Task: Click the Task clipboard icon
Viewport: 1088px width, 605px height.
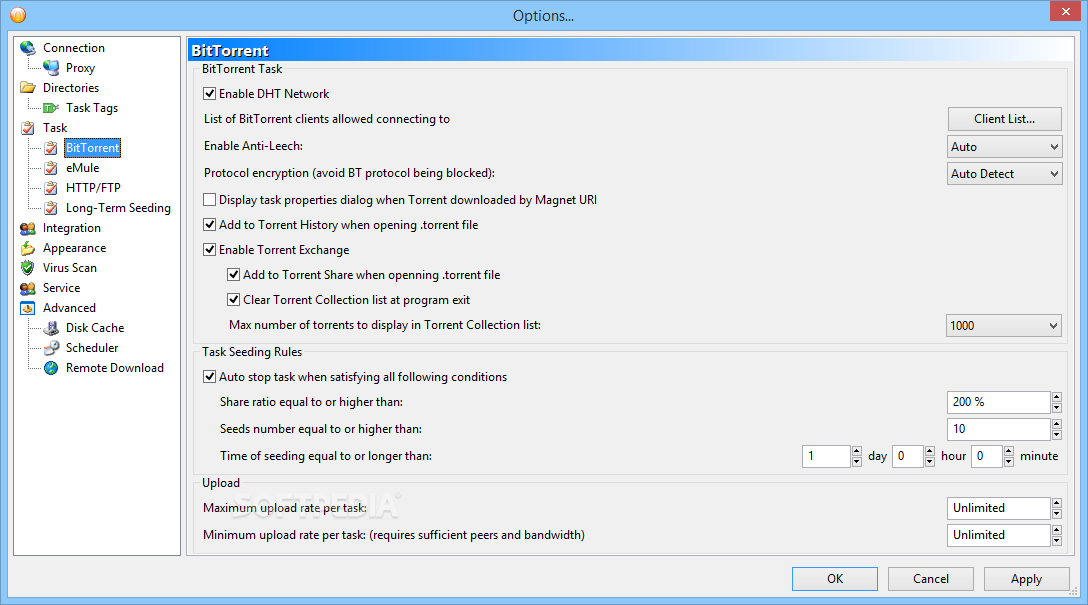Action: [x=28, y=128]
